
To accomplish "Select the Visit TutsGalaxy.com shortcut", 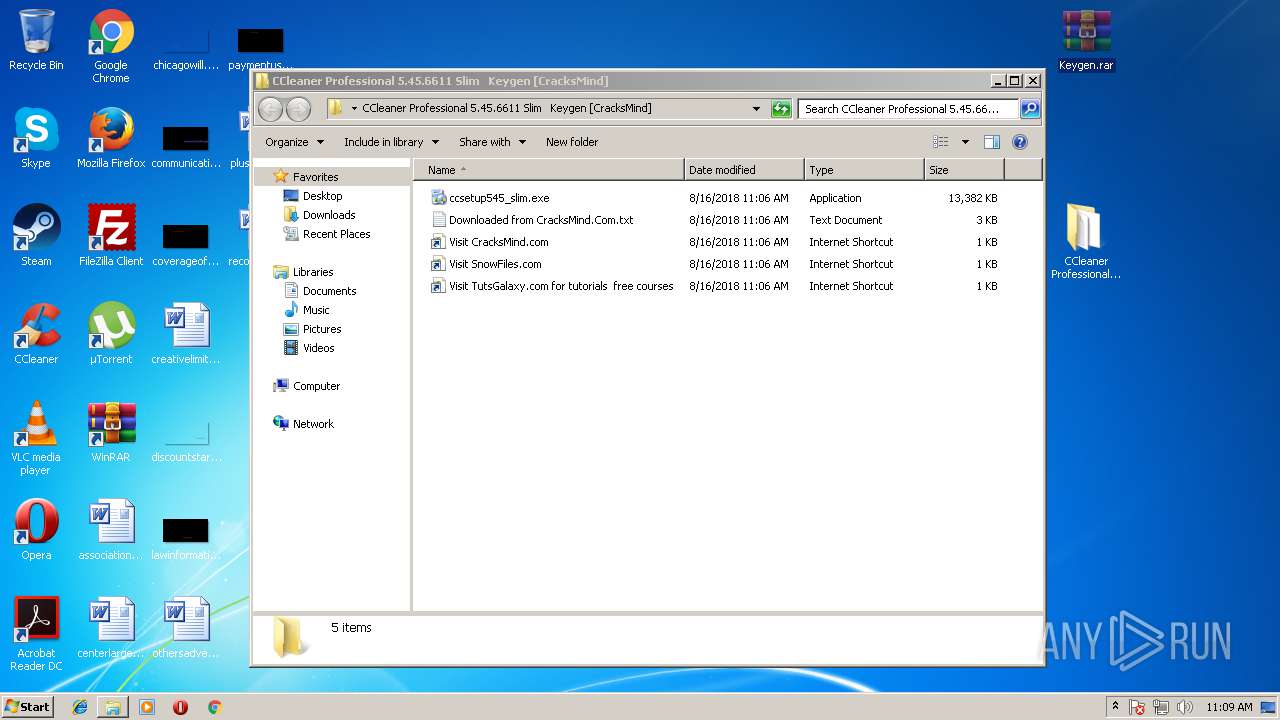I will click(561, 286).
